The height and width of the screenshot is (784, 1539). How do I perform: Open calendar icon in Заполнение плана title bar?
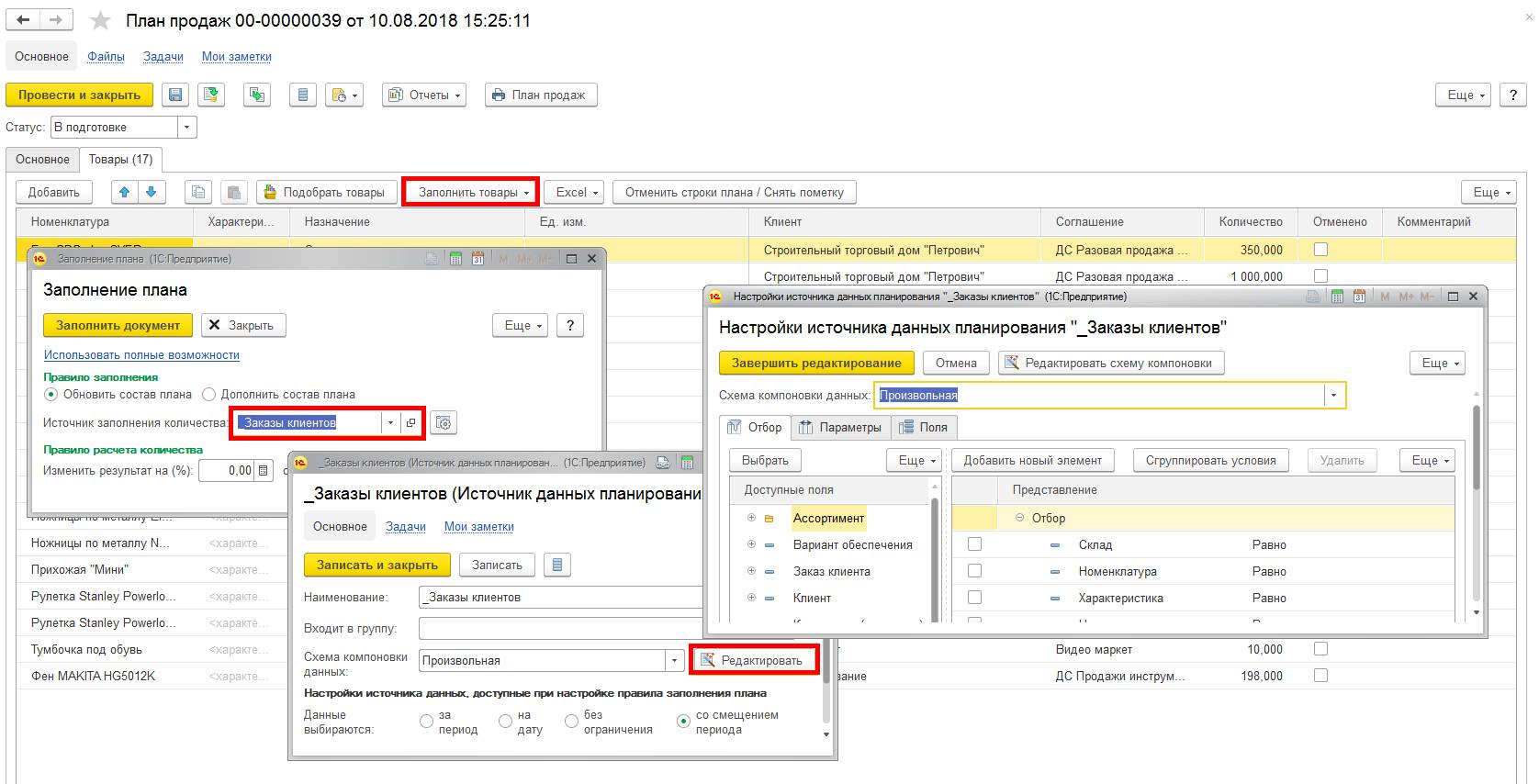pos(477,259)
